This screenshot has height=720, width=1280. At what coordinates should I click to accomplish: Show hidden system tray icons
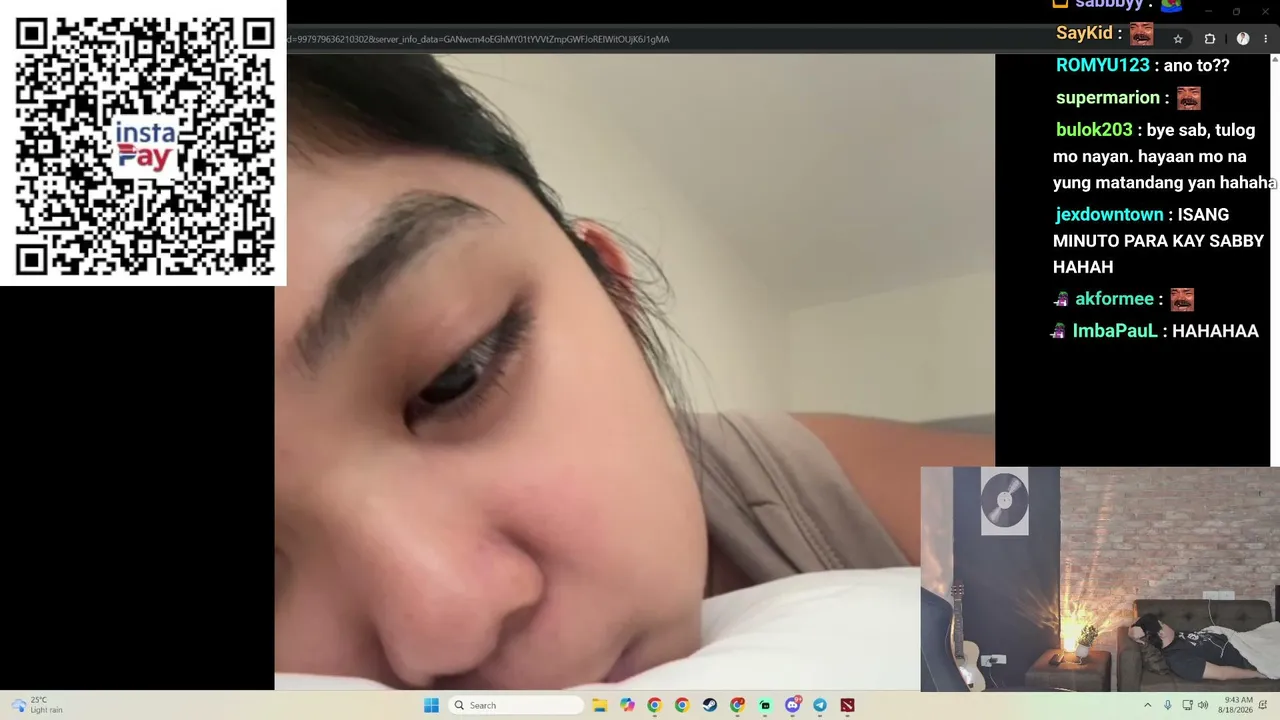tap(1147, 705)
